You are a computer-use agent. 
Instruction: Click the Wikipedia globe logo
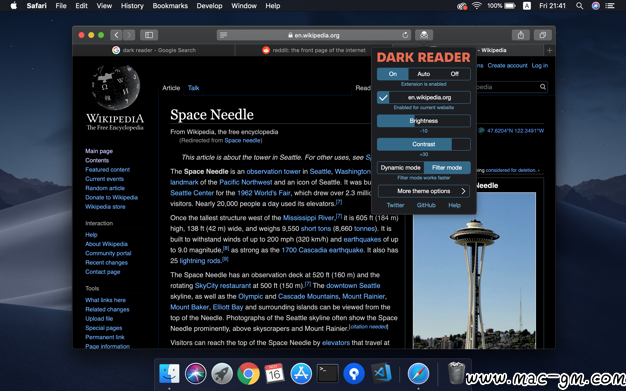116,87
